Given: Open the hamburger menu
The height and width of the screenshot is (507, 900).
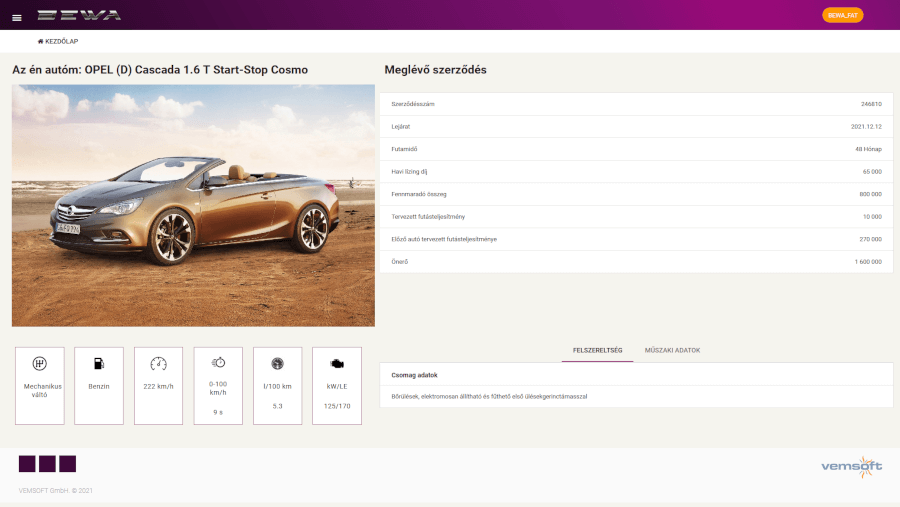Looking at the screenshot, I should (x=17, y=18).
